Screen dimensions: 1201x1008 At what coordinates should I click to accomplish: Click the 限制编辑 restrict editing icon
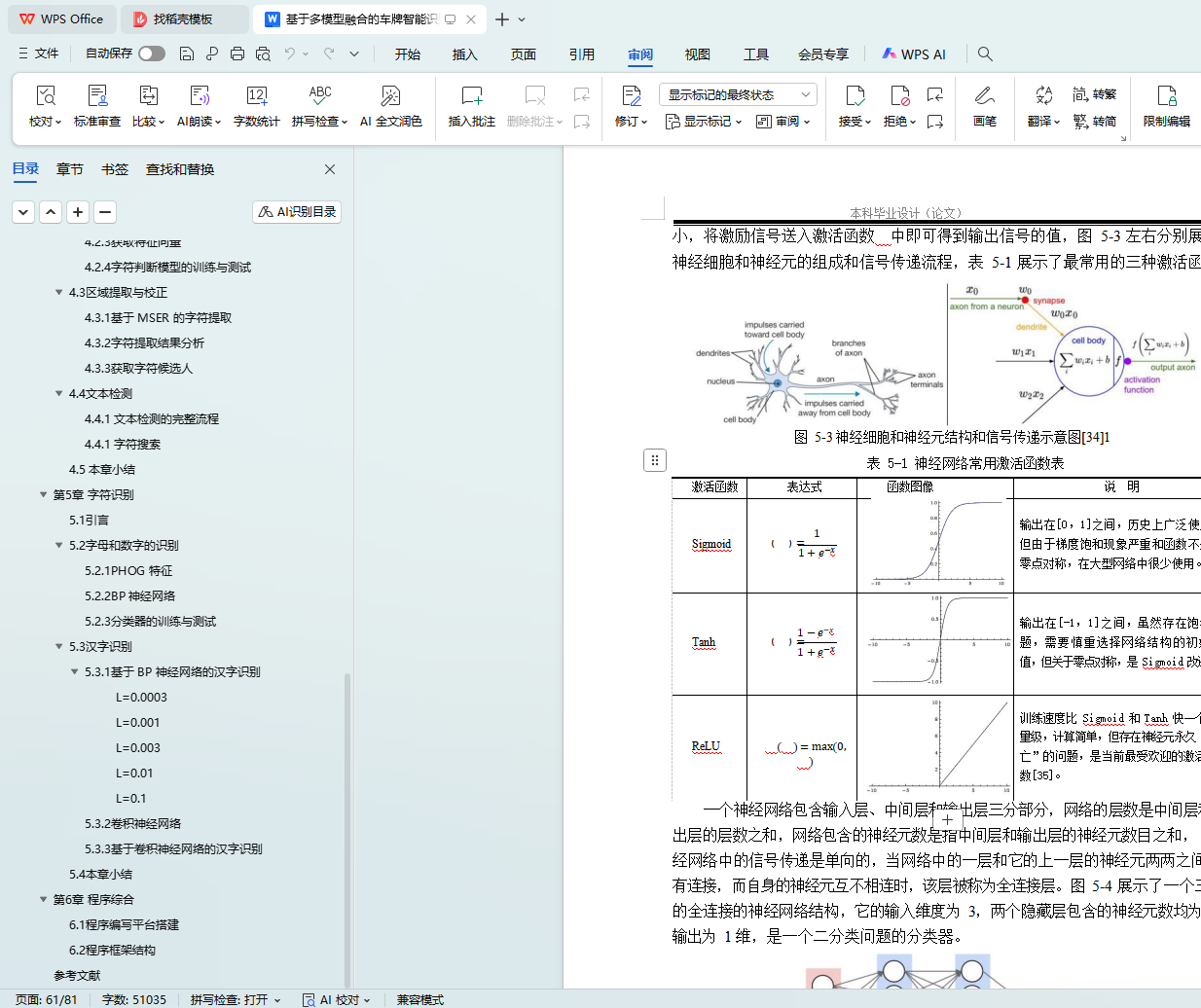pyautogui.click(x=1166, y=105)
